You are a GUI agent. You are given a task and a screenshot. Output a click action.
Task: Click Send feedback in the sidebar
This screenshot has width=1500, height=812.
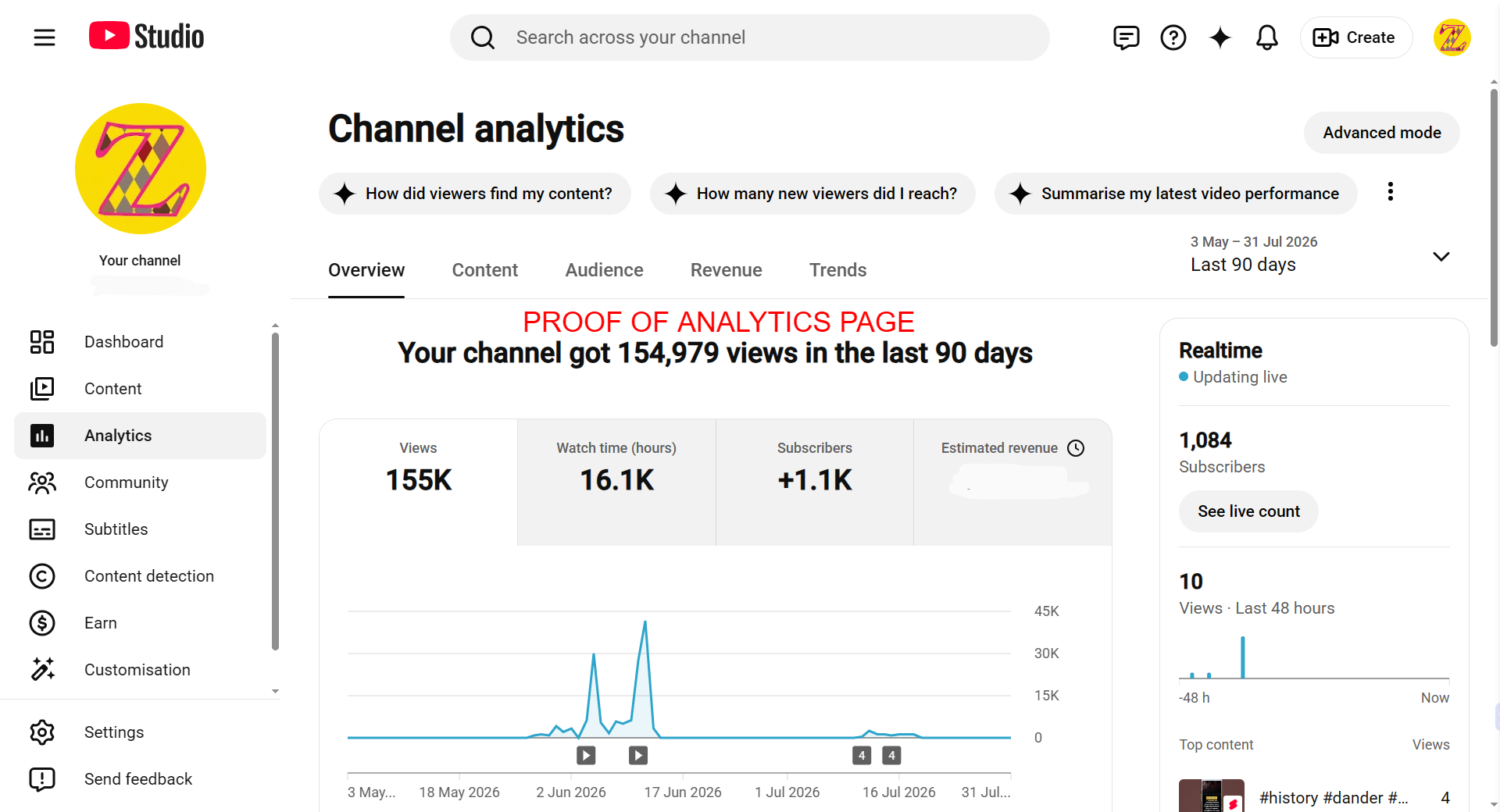(141, 779)
